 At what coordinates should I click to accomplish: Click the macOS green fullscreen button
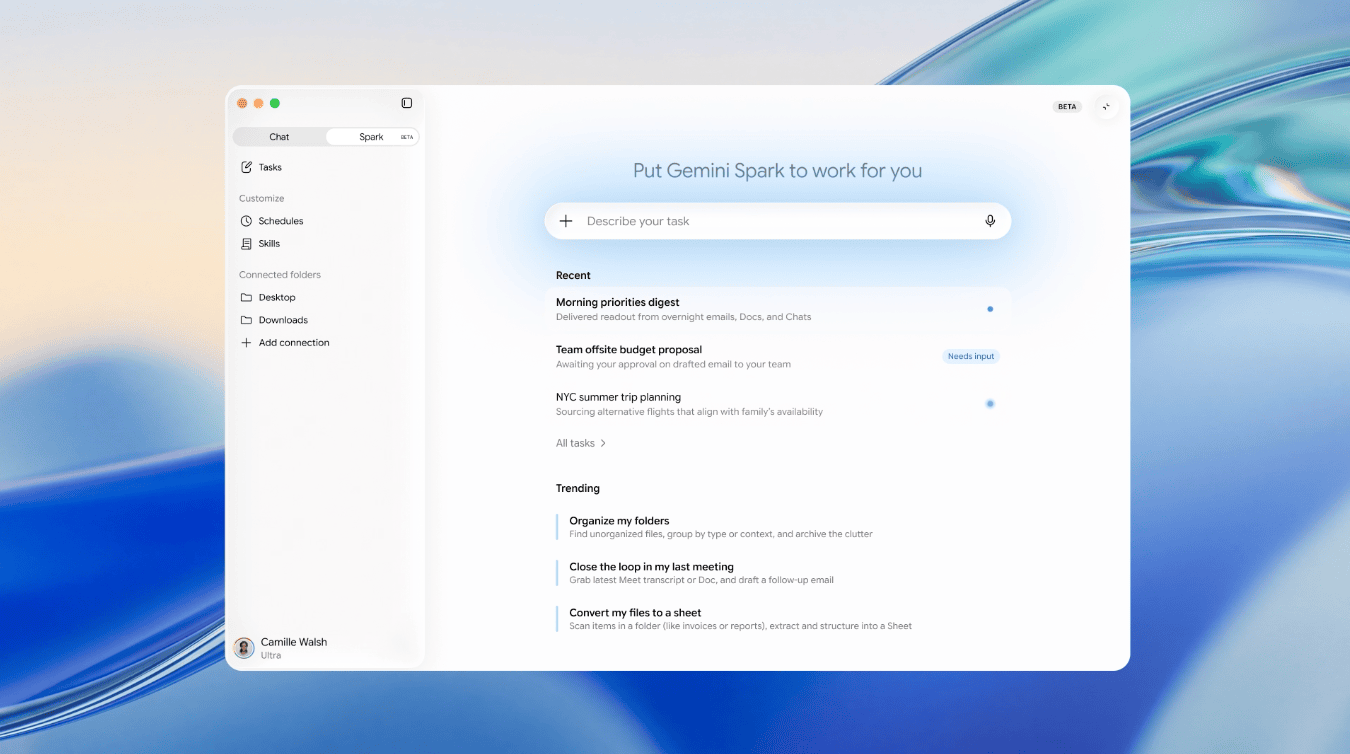pyautogui.click(x=275, y=103)
